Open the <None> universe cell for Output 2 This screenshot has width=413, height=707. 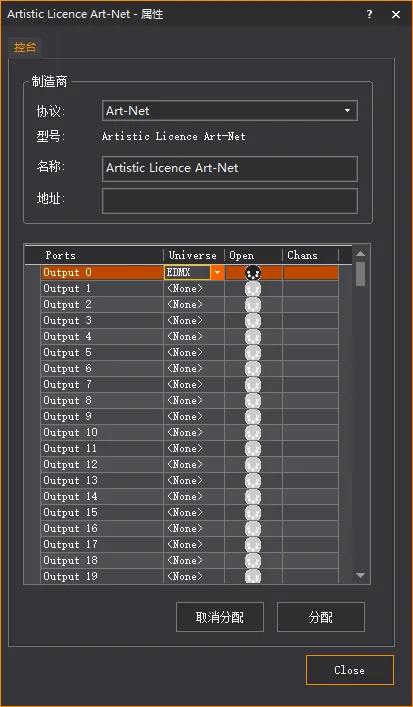(194, 305)
